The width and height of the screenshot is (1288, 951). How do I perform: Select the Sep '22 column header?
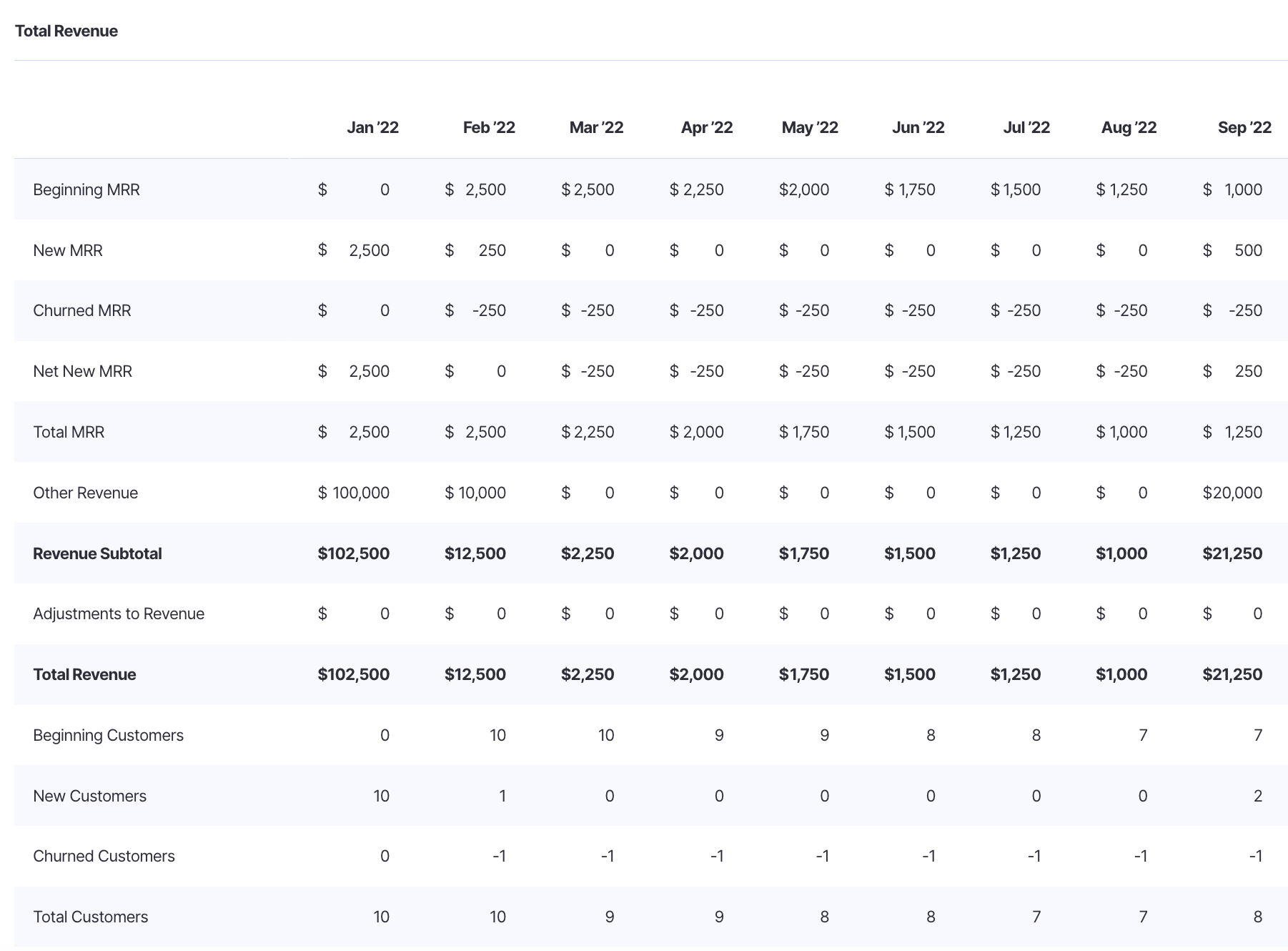click(1244, 127)
